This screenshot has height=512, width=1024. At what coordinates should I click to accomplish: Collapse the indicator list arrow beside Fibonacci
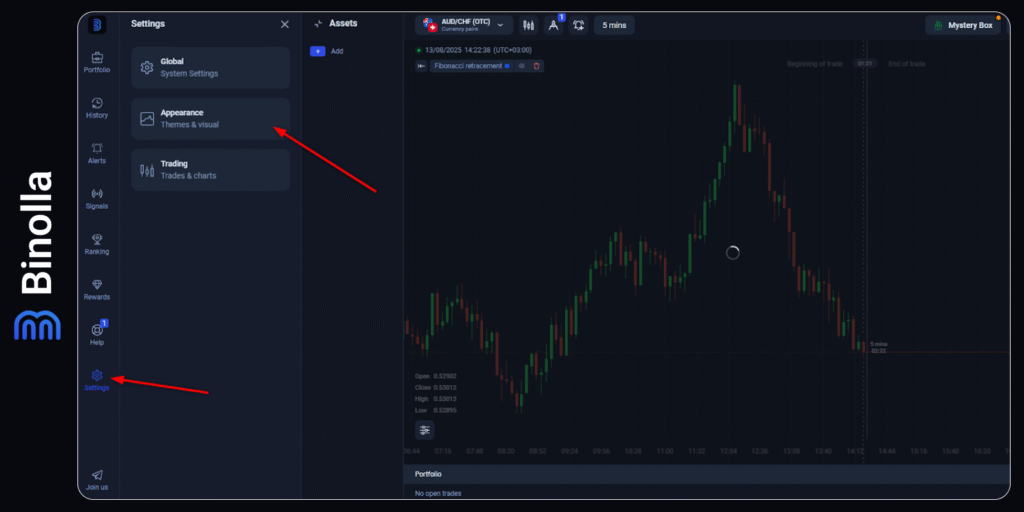pyautogui.click(x=421, y=66)
